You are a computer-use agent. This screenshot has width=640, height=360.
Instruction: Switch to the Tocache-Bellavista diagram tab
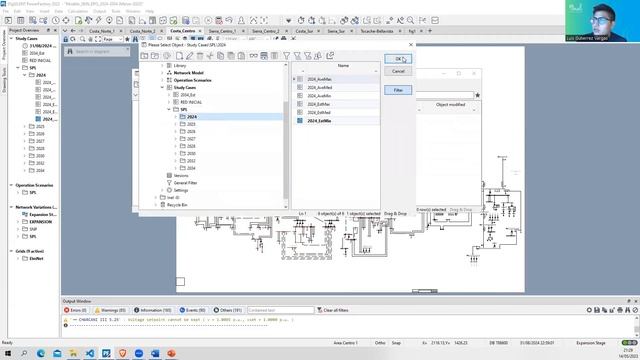(x=377, y=31)
